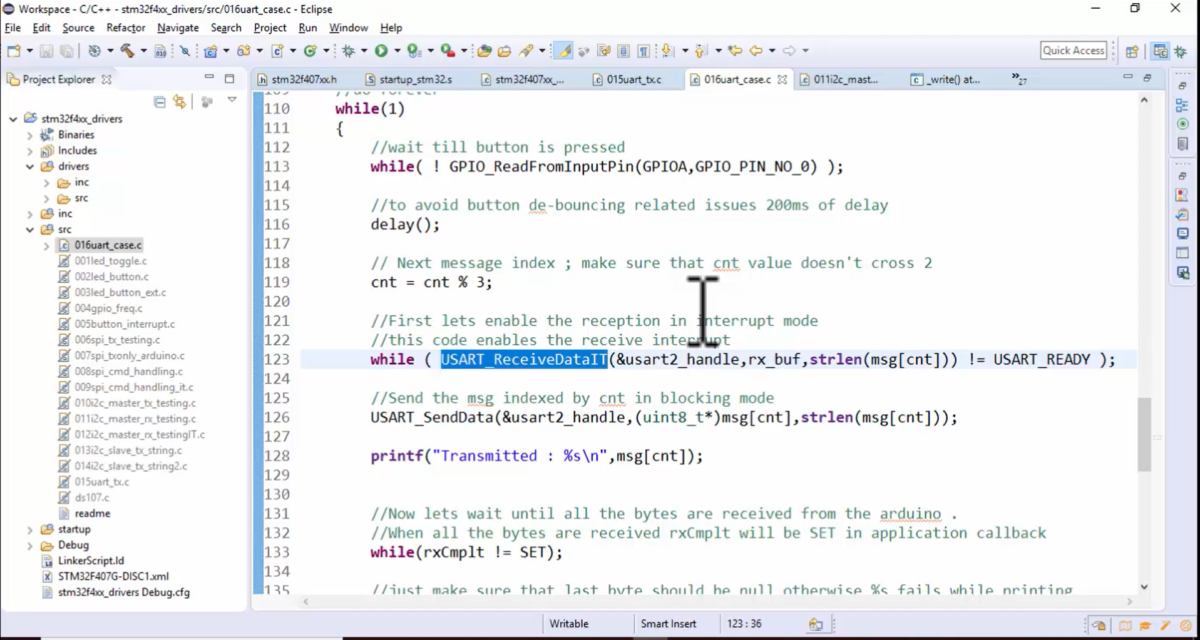Click Collapse All in Project Explorer

(x=160, y=101)
